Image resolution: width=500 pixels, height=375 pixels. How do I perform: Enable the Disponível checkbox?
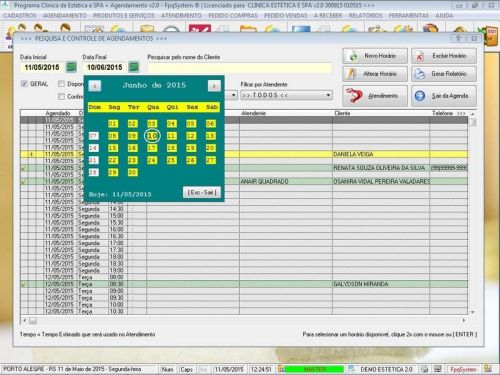point(61,84)
